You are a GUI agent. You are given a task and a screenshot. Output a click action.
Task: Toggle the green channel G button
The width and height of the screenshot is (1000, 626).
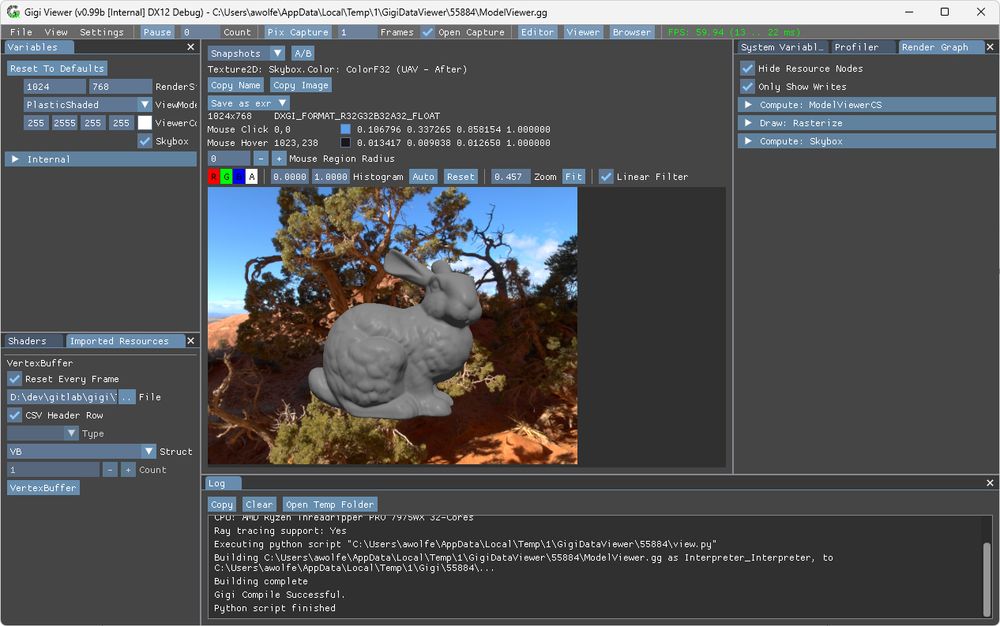[x=226, y=177]
